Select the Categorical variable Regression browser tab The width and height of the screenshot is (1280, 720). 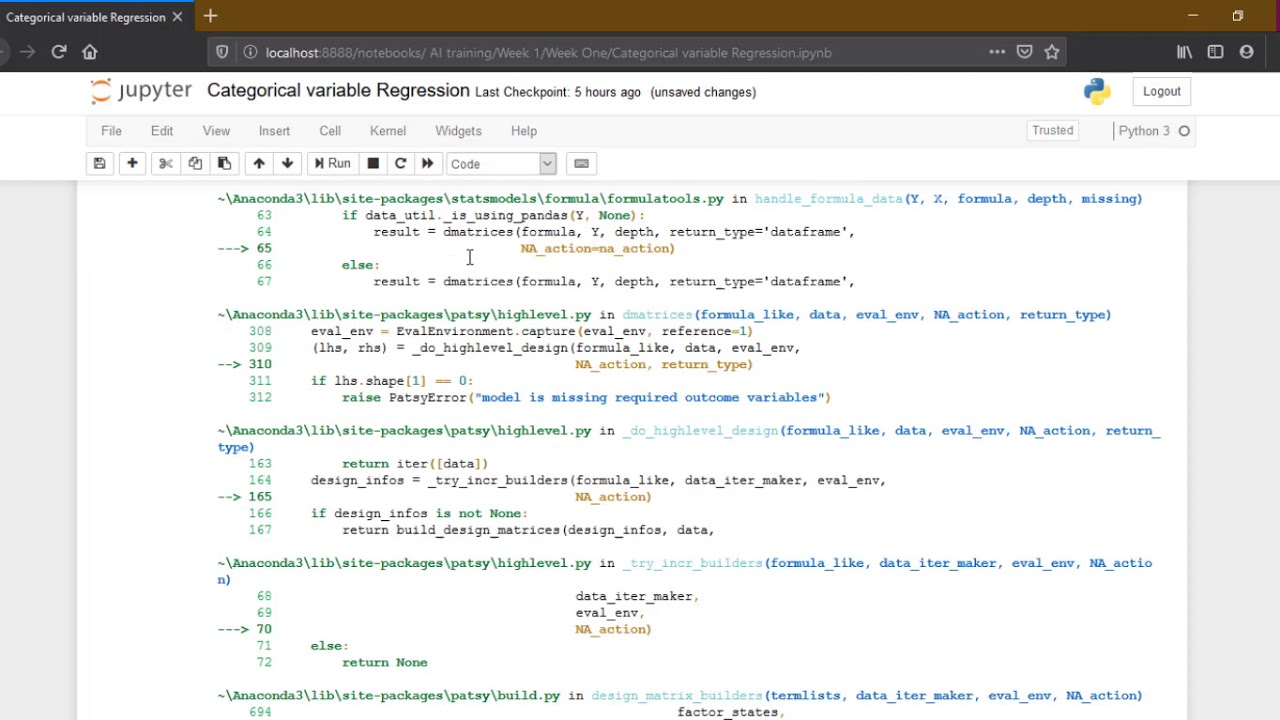86,17
